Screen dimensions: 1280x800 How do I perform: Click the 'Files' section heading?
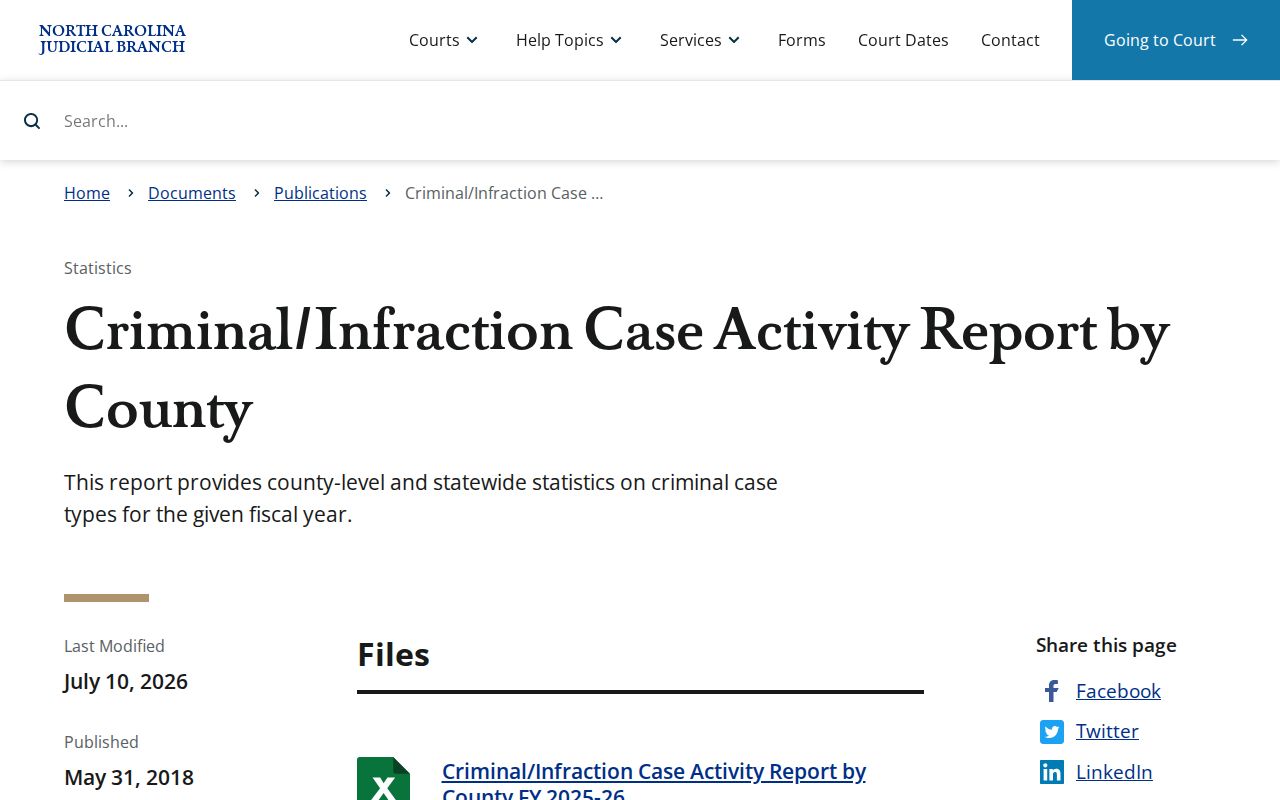coord(393,654)
